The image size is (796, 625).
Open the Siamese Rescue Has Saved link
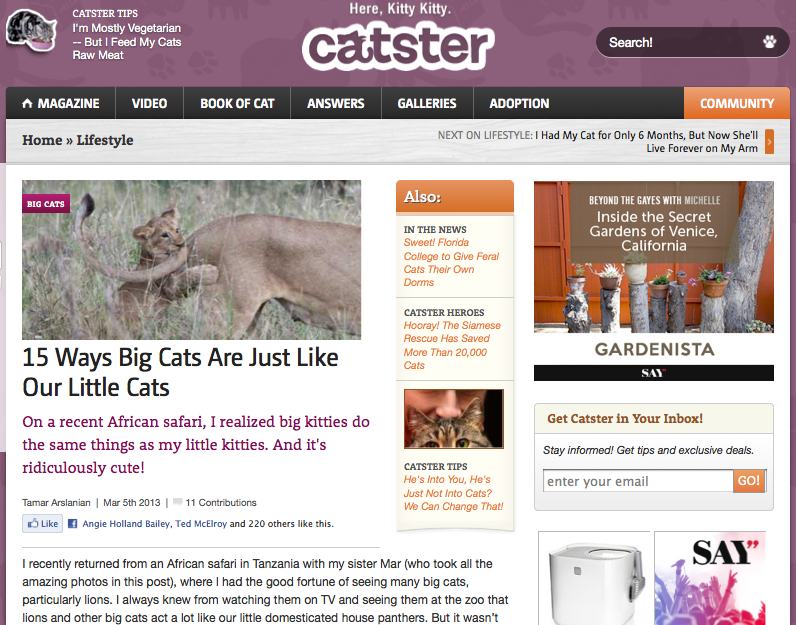(x=452, y=345)
